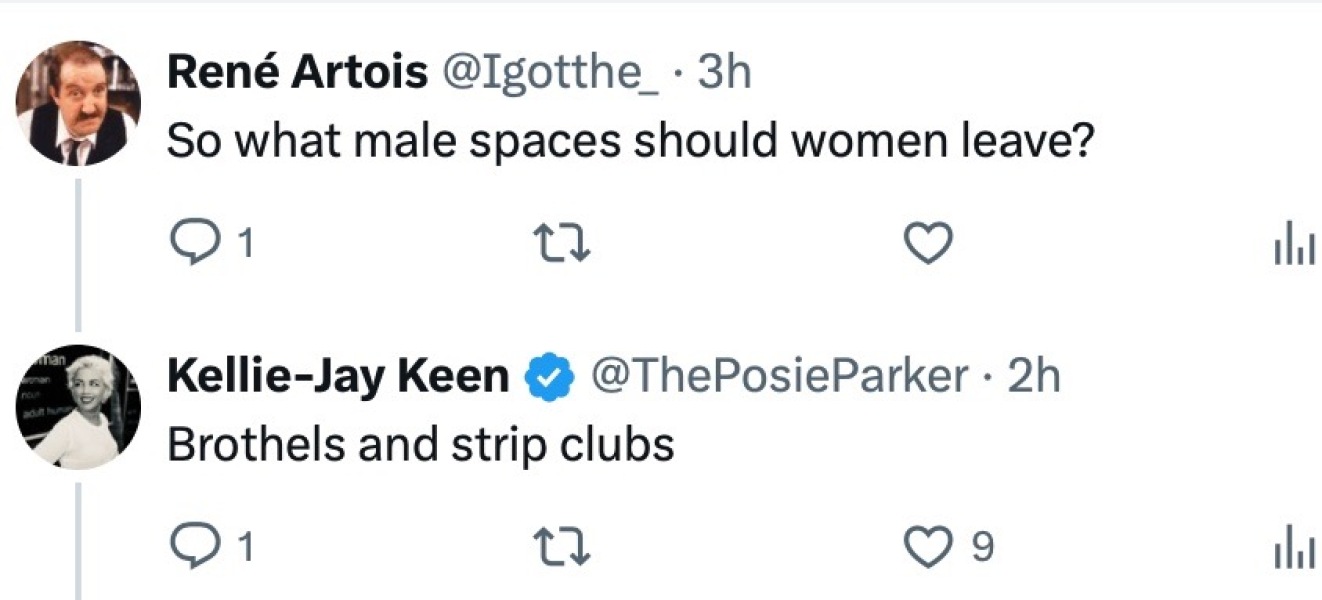Click the 2h timestamp
This screenshot has height=600, width=1322.
click(x=1033, y=377)
